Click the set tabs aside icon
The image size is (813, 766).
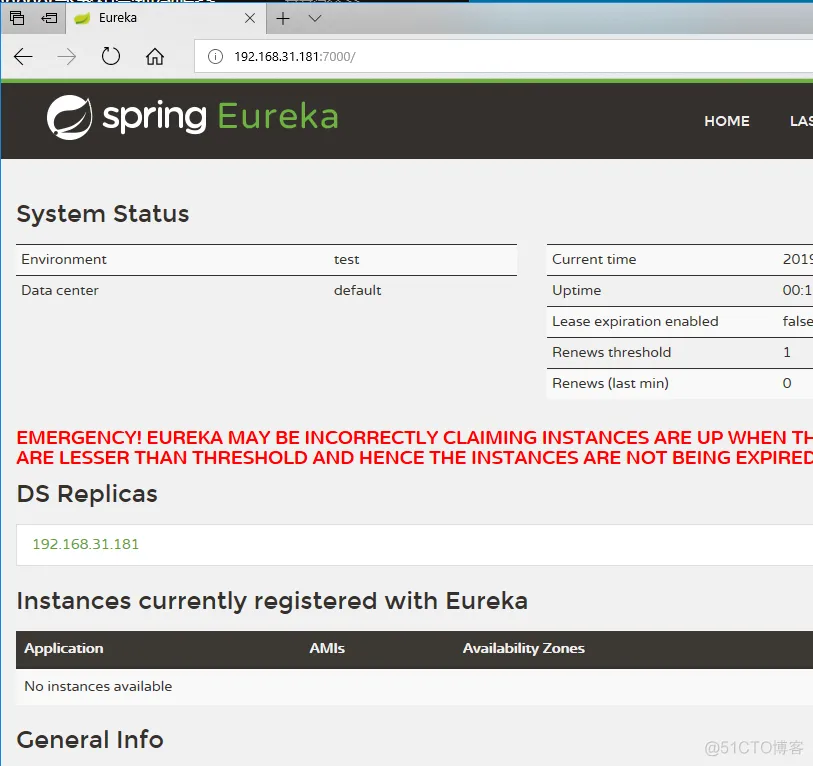tap(49, 18)
